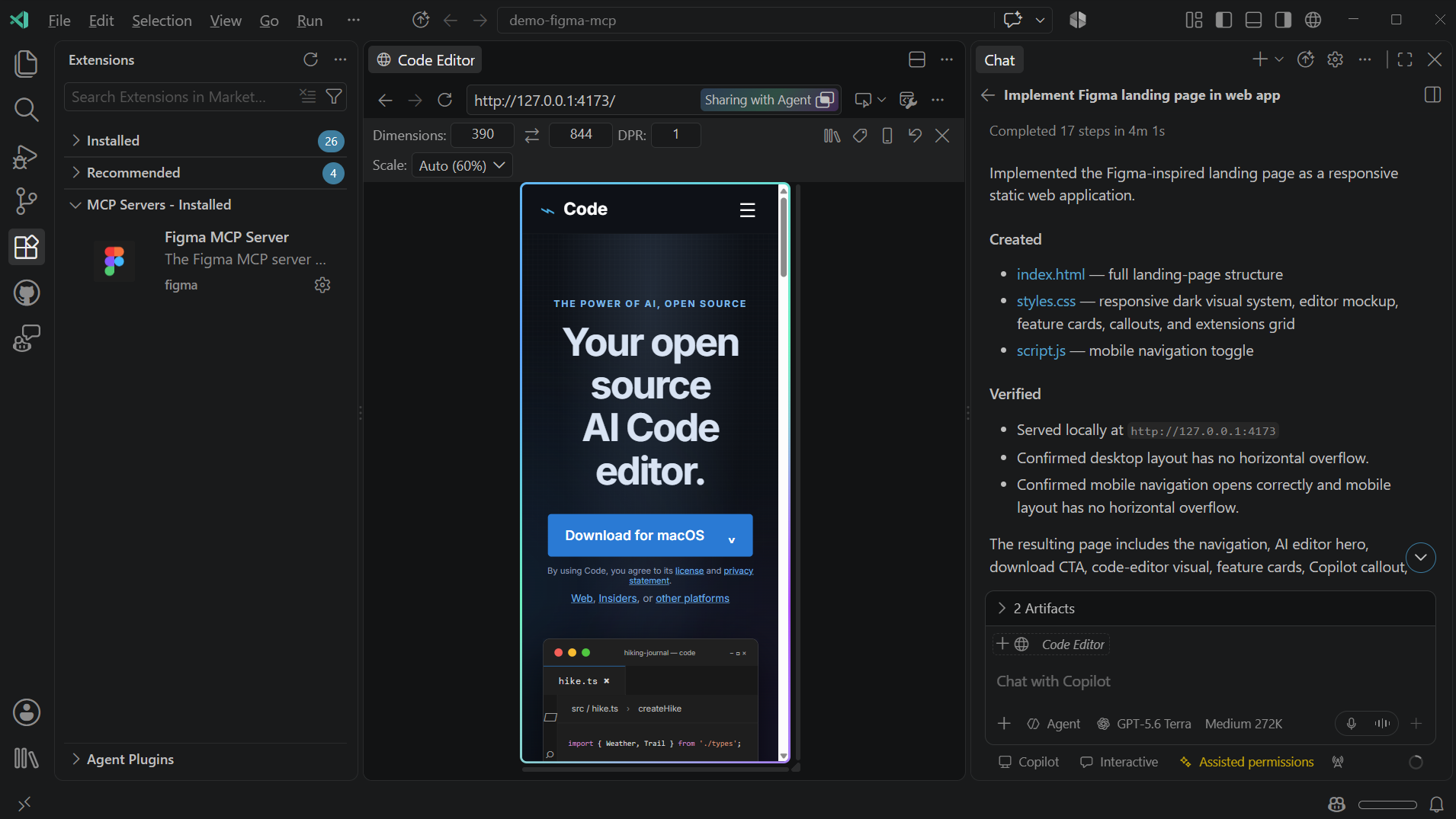Reload the browser preview page
The height and width of the screenshot is (819, 1456).
pyautogui.click(x=444, y=100)
